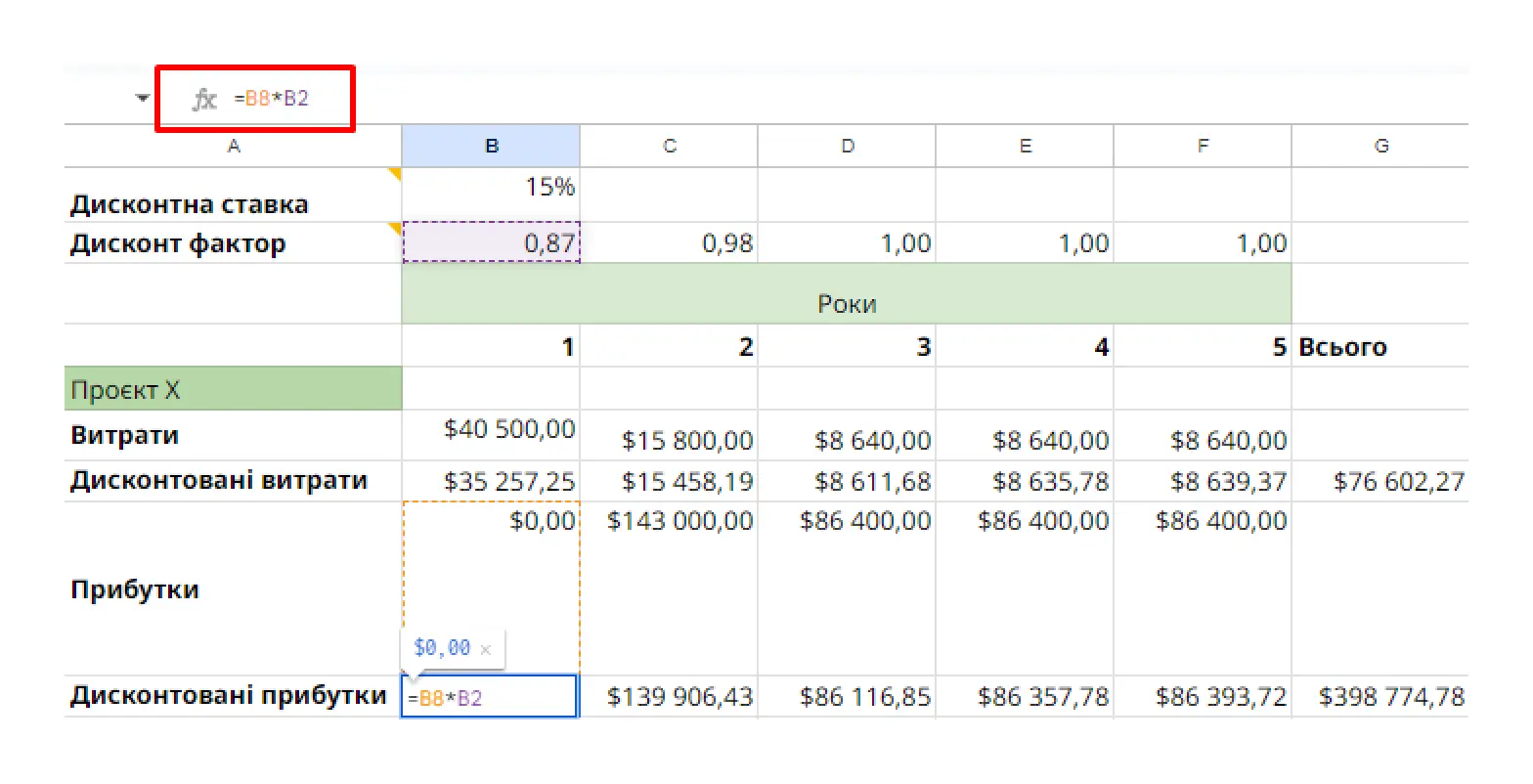Select column B header
The width and height of the screenshot is (1533, 784).
click(491, 146)
